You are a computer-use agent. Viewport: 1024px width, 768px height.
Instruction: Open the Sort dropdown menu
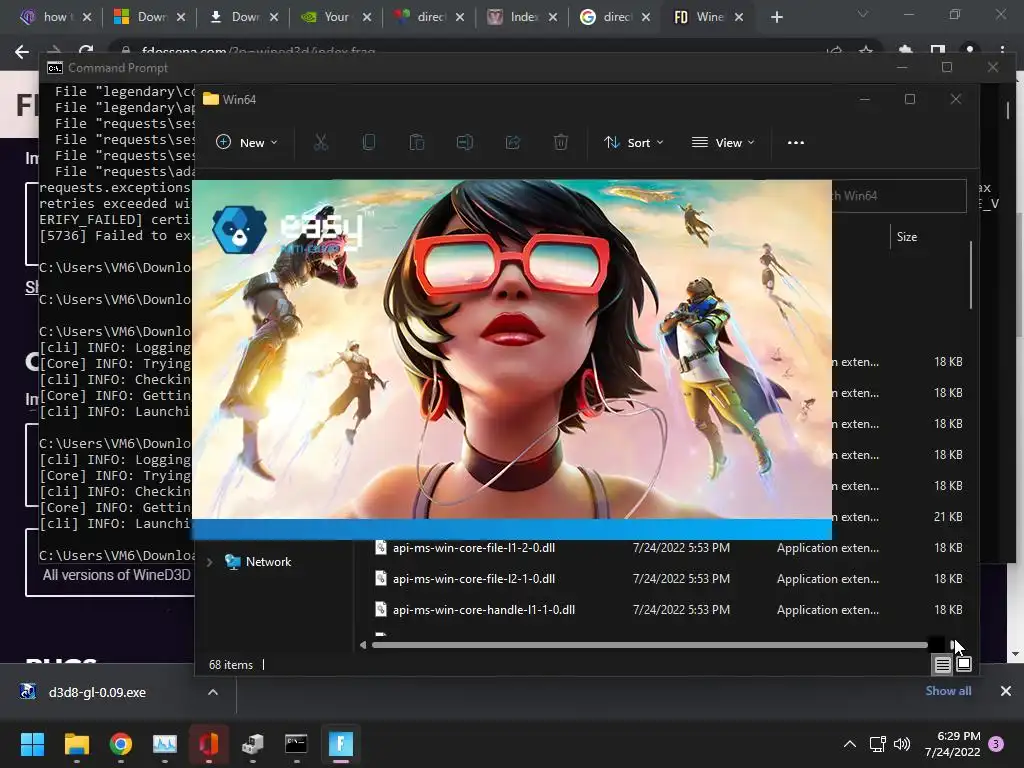(633, 142)
